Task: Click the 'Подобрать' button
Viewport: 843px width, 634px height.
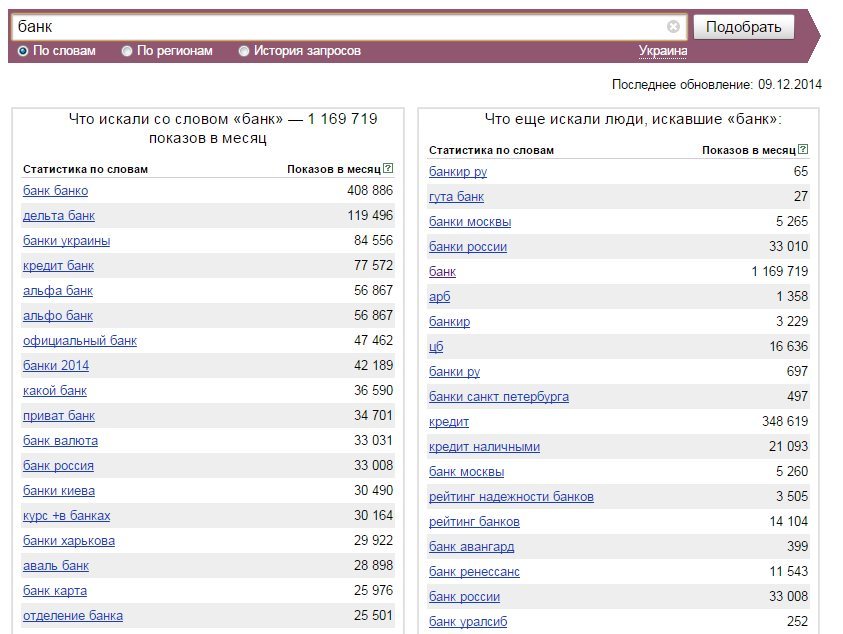Action: click(744, 27)
